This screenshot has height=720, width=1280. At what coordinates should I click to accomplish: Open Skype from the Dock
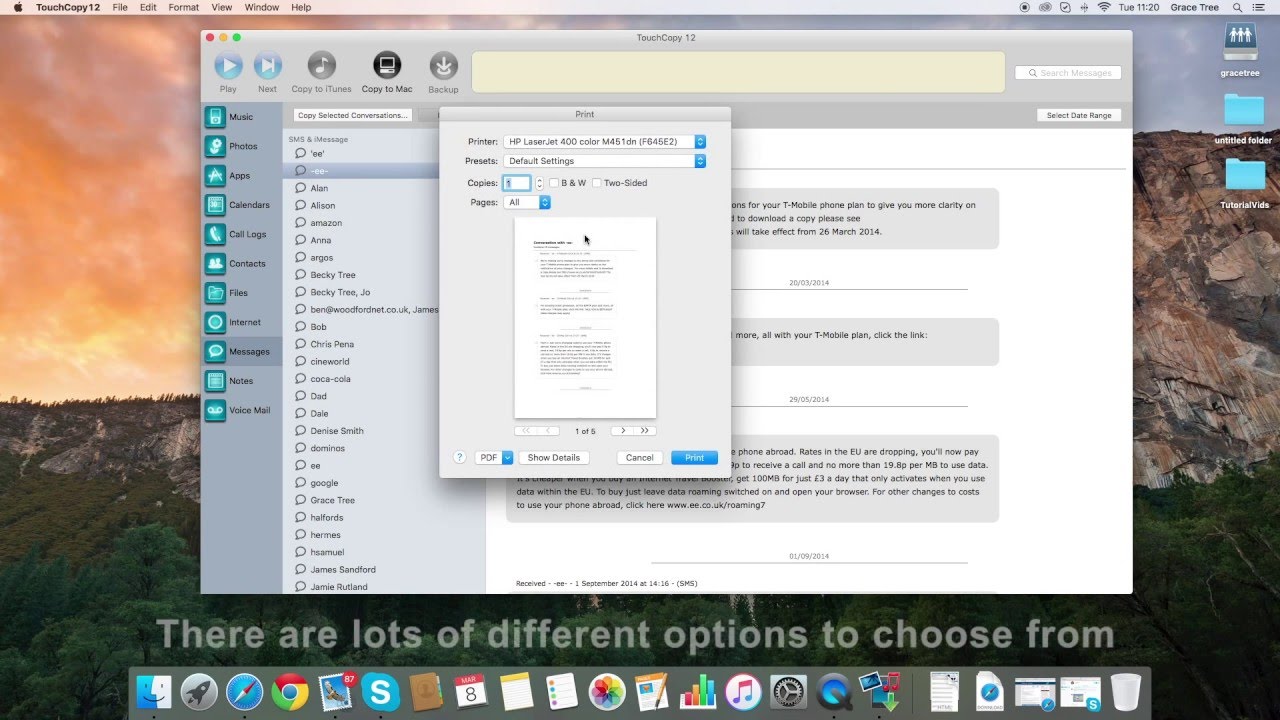381,692
